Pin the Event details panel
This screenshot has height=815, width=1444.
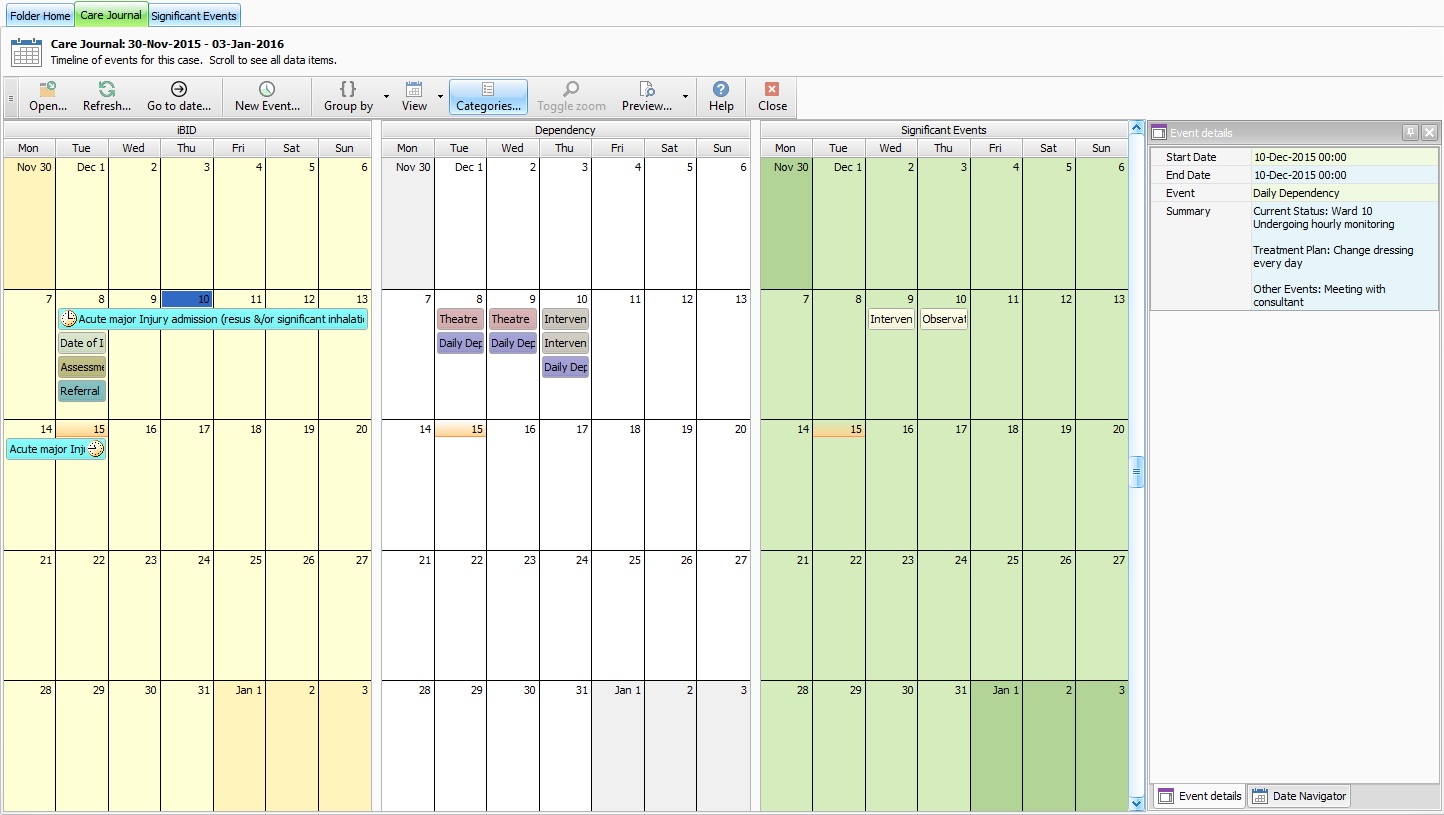pos(1410,132)
